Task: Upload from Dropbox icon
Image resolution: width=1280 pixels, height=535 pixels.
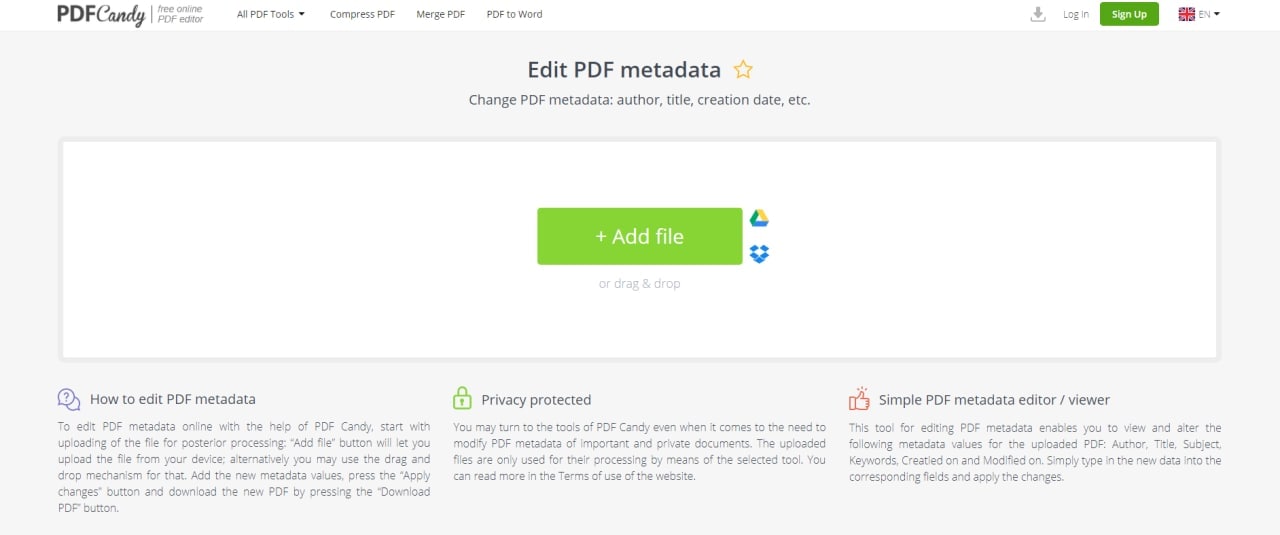Action: click(759, 254)
